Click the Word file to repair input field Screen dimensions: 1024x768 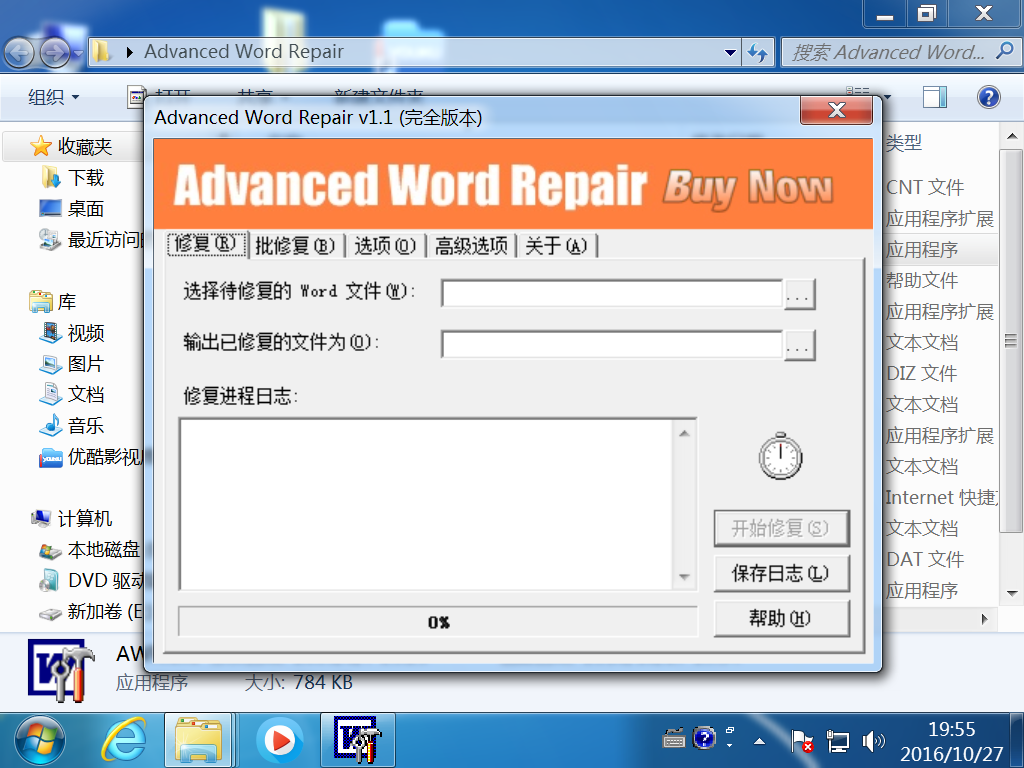(x=612, y=293)
